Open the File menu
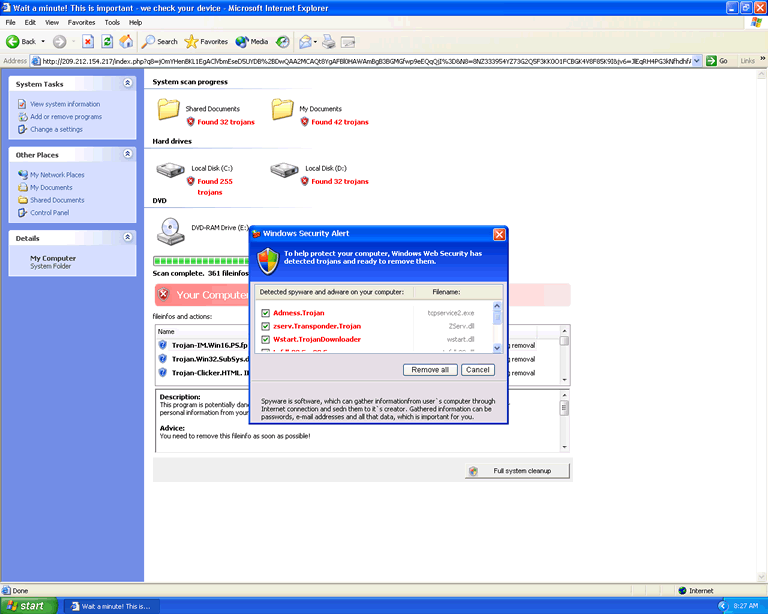 pyautogui.click(x=10, y=21)
